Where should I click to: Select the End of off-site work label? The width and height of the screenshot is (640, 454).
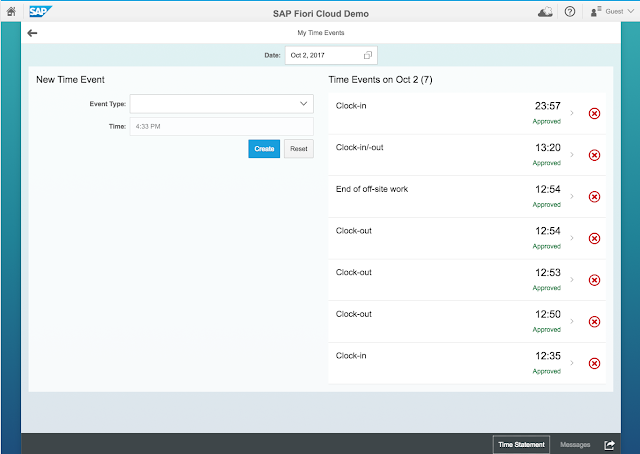click(372, 189)
